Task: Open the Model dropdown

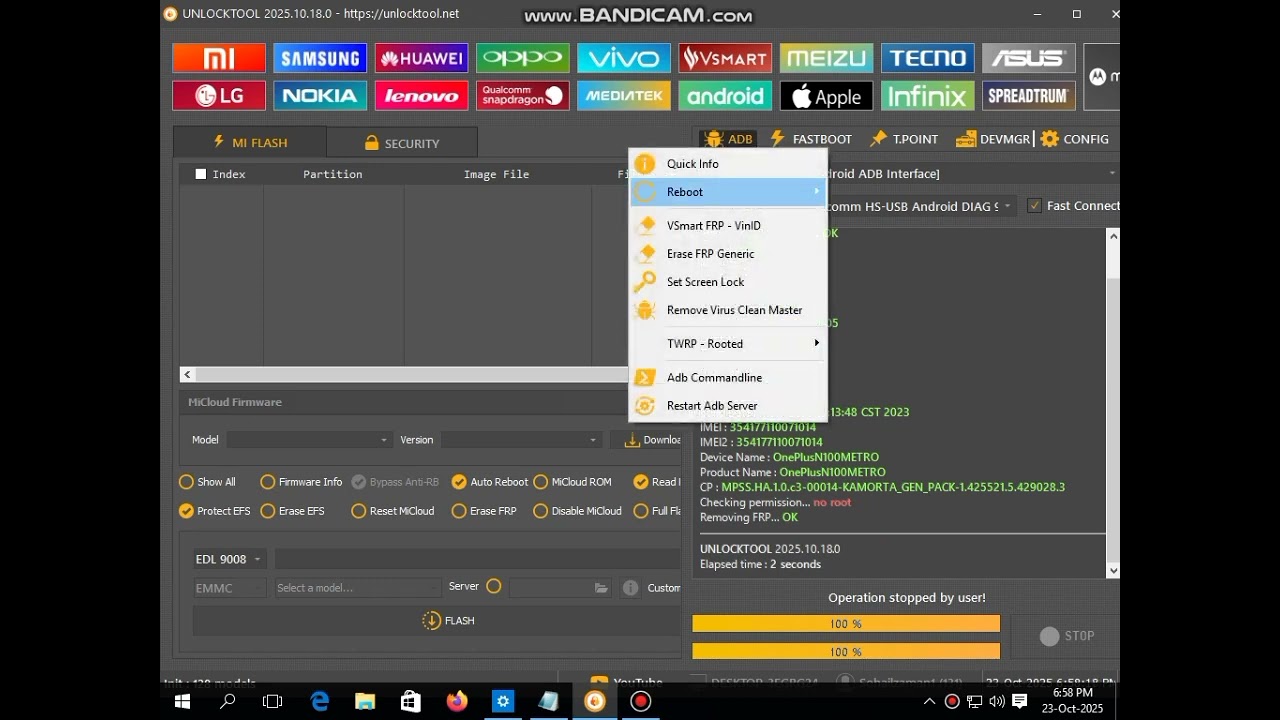Action: click(310, 440)
